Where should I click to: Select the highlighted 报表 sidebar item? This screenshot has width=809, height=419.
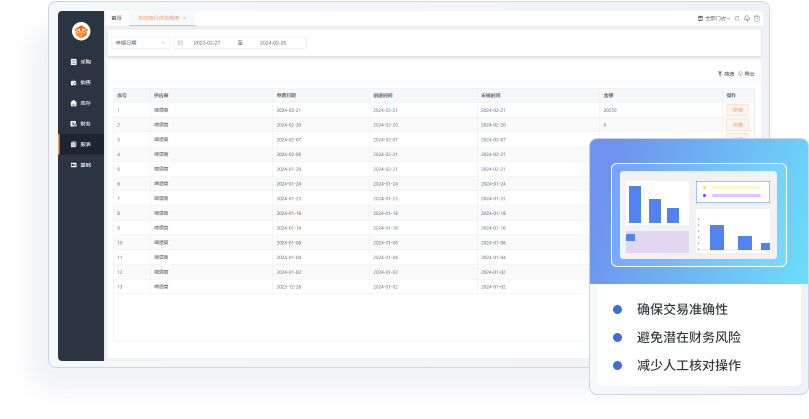tap(81, 144)
